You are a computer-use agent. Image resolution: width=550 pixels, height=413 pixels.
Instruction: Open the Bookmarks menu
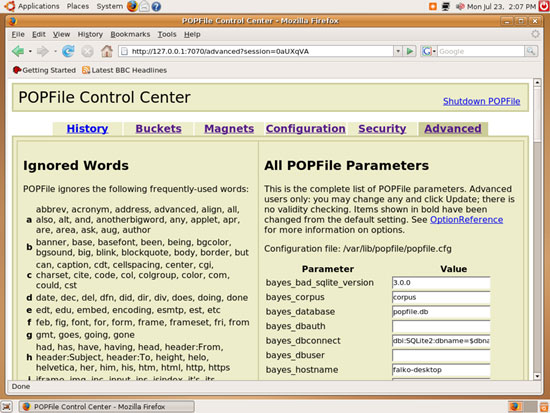click(x=130, y=34)
